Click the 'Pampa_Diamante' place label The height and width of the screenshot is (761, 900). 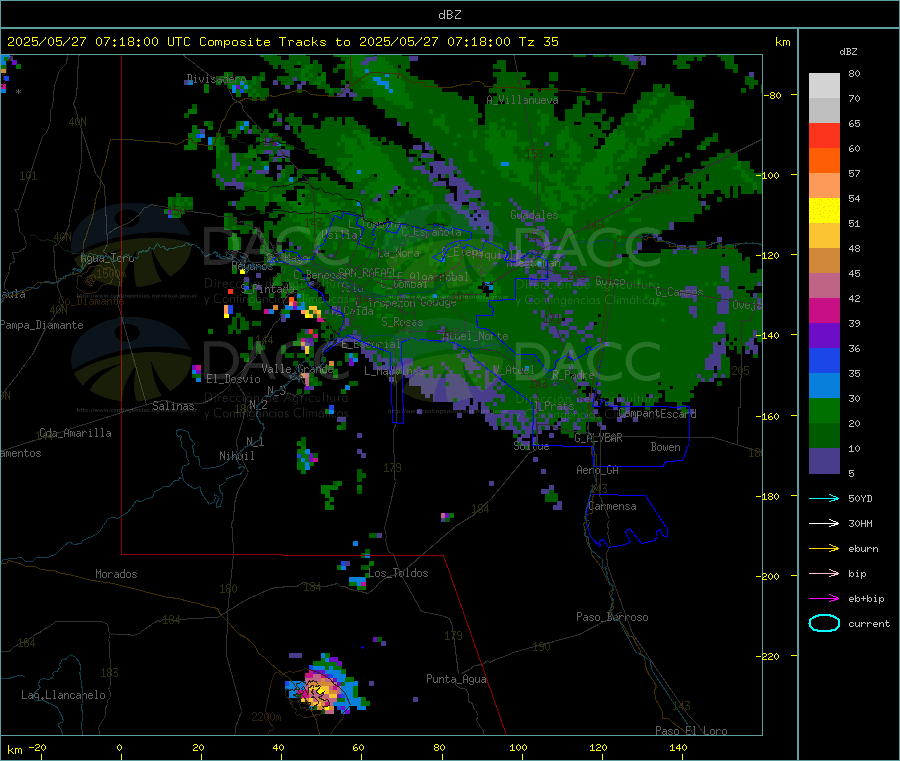coord(42,325)
